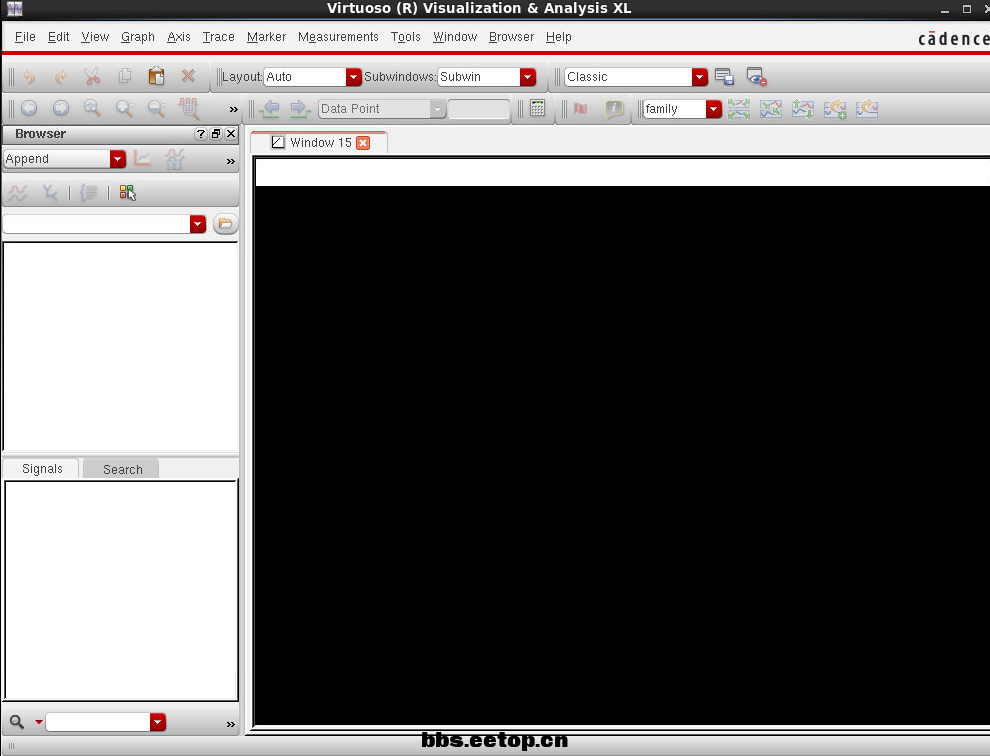Click the next data point arrow
The width and height of the screenshot is (990, 756).
[300, 109]
